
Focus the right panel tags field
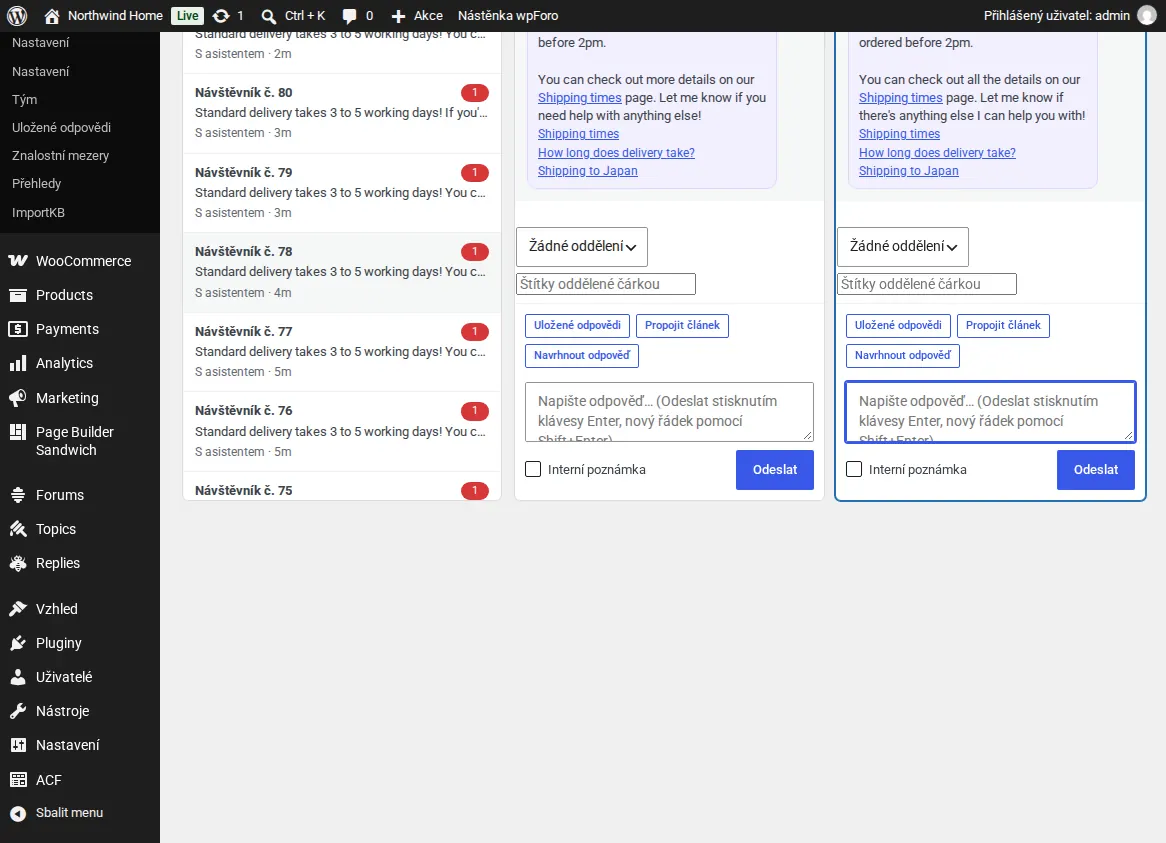tap(927, 284)
